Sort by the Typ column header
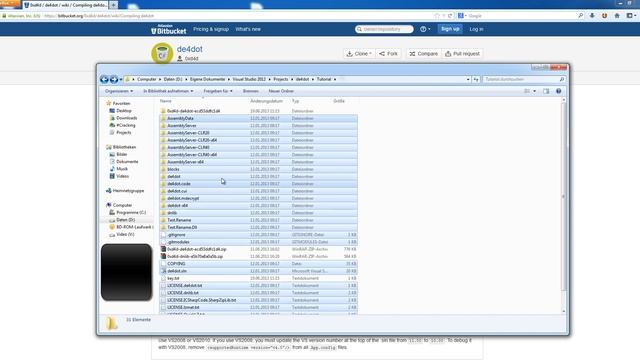This screenshot has height=360, width=640. pos(296,101)
